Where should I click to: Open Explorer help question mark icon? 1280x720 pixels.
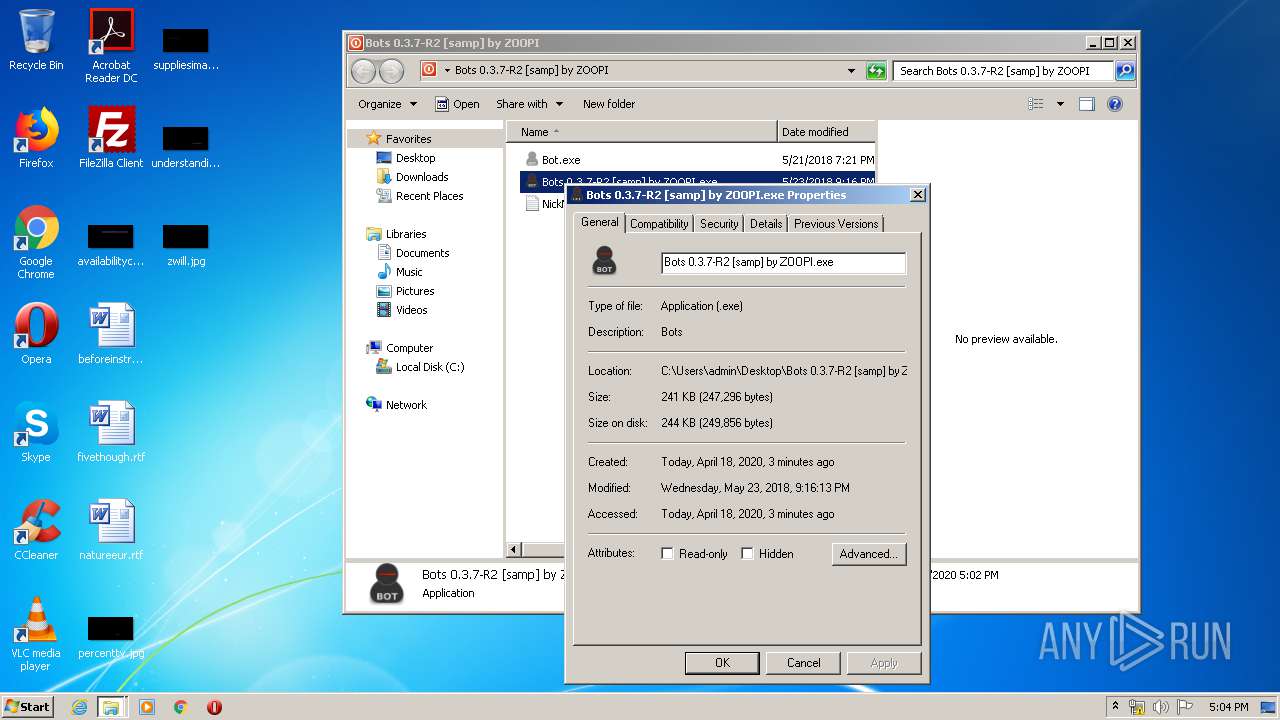pos(1115,104)
